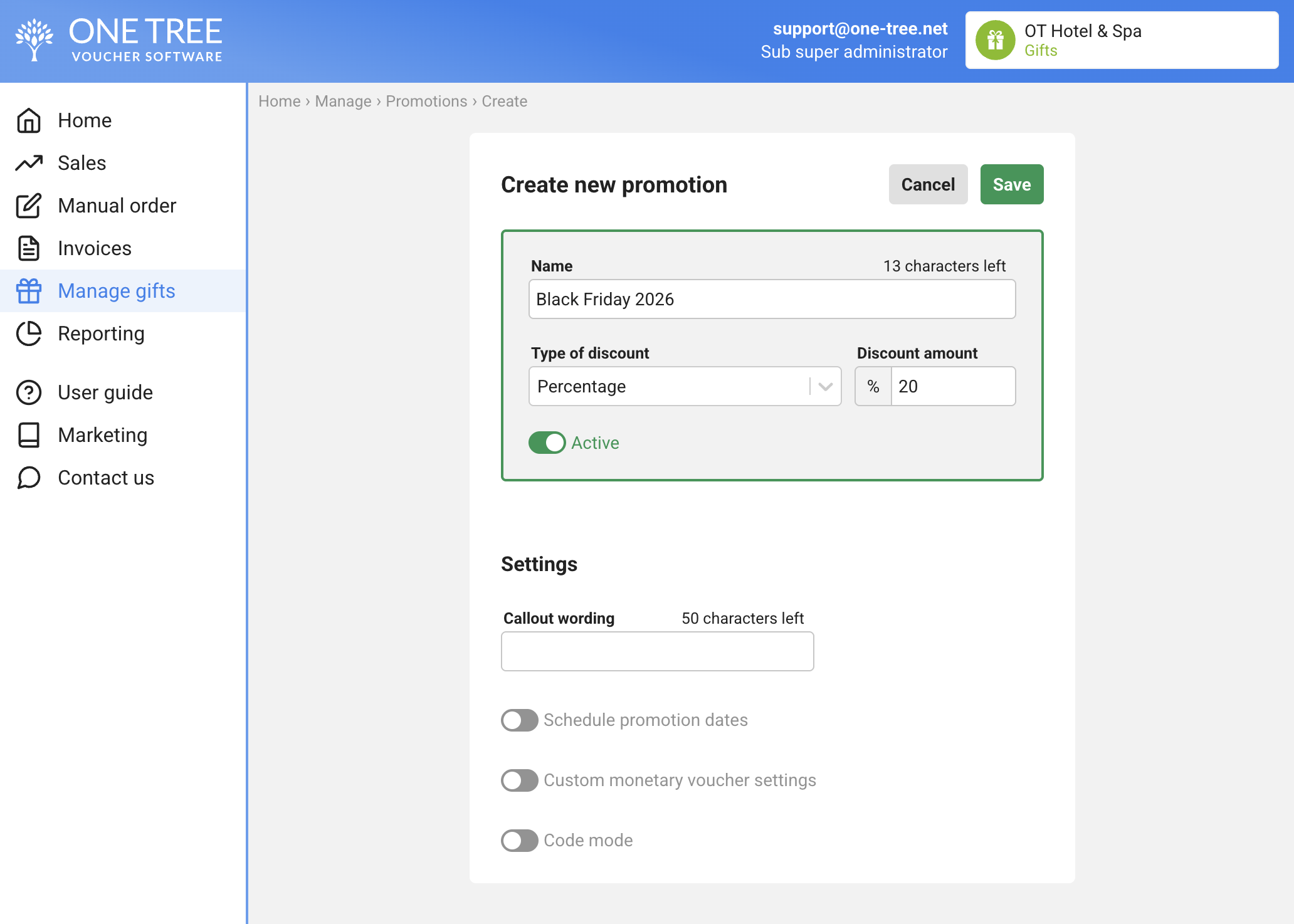Click the Active label next to toggle

(595, 443)
